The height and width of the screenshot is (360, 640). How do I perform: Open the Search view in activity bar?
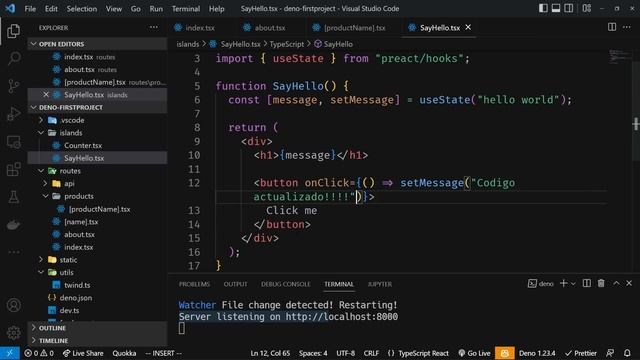tap(13, 58)
